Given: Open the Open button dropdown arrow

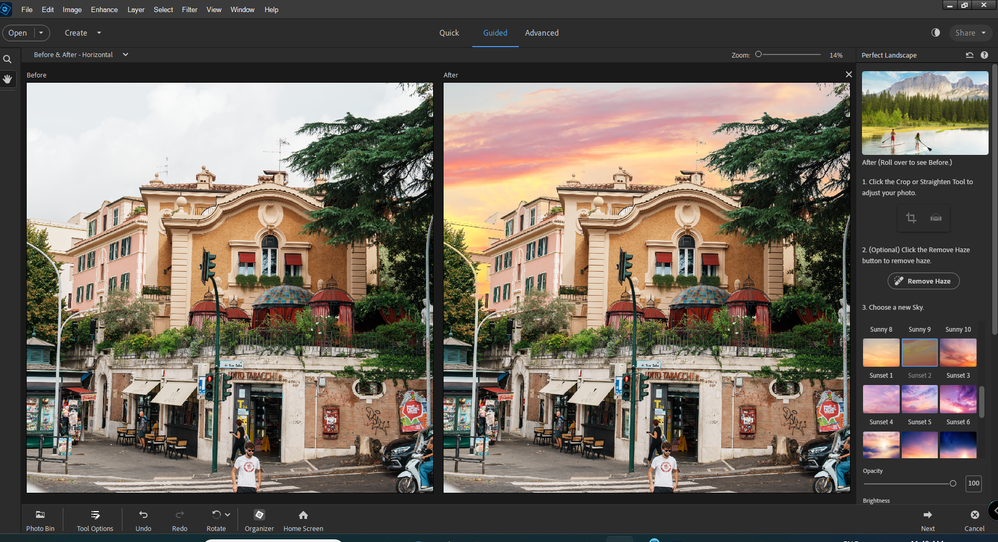Looking at the screenshot, I should click(41, 32).
